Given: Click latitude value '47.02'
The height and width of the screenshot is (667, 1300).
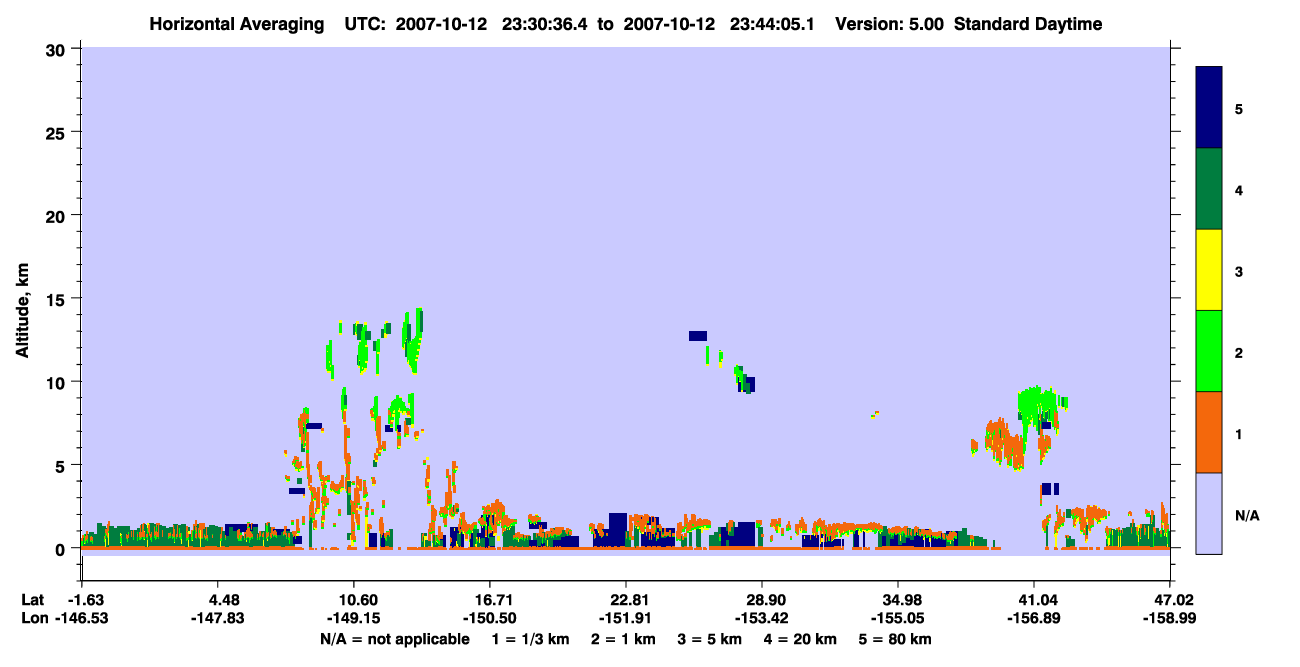Looking at the screenshot, I should (1170, 599).
